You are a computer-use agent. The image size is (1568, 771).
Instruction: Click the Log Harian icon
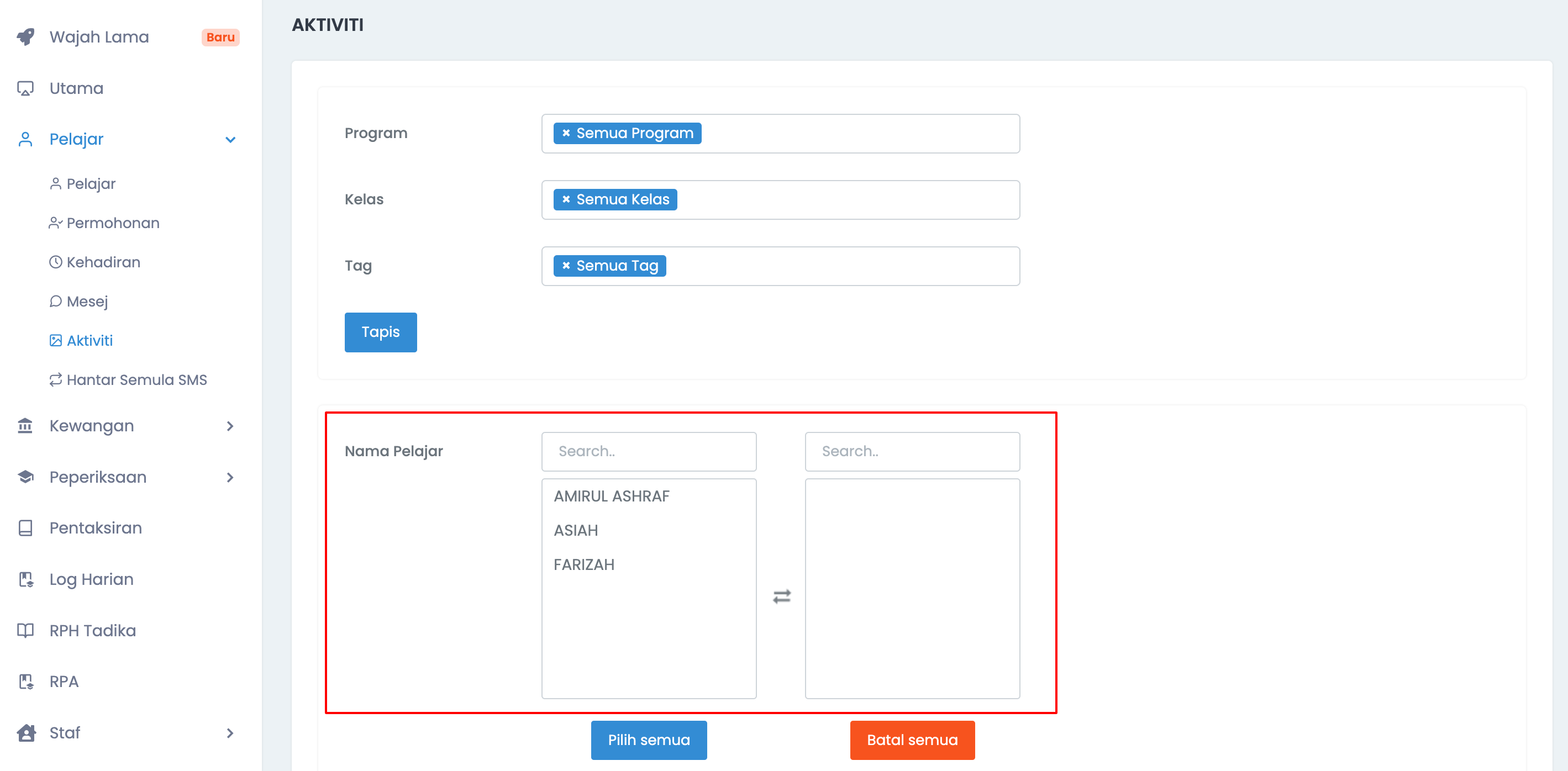[25, 579]
